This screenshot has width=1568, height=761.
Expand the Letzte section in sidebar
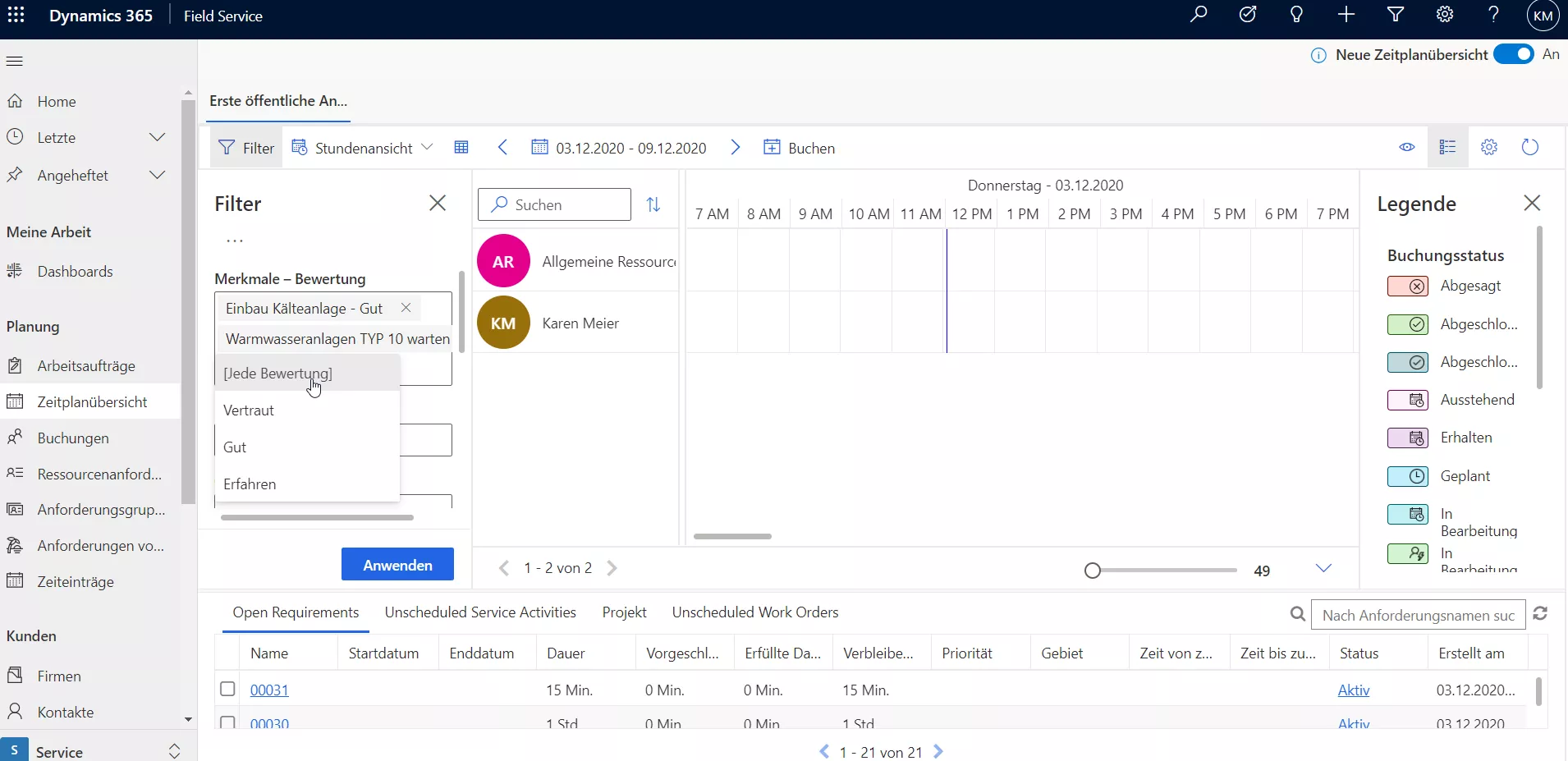point(157,137)
